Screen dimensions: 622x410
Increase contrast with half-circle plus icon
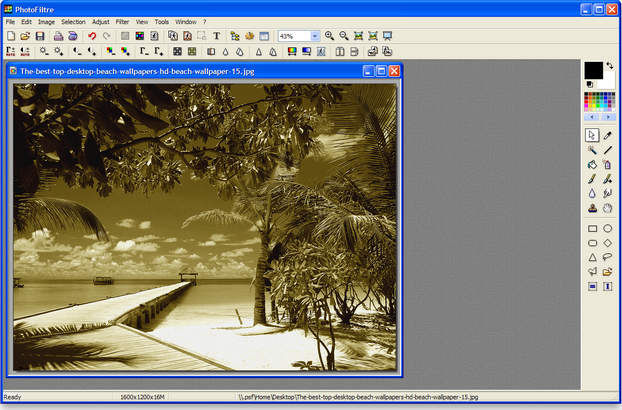point(92,51)
